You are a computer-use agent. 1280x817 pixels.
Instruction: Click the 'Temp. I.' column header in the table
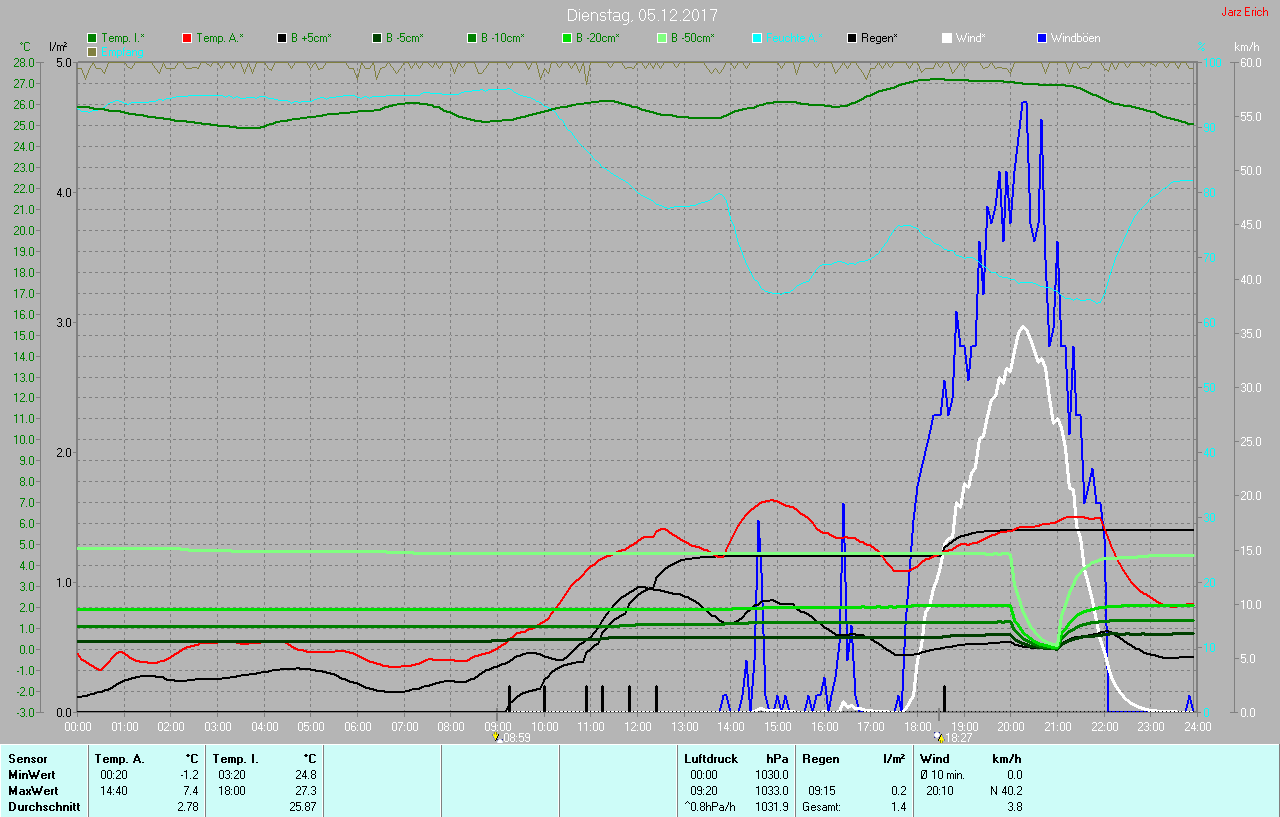236,759
